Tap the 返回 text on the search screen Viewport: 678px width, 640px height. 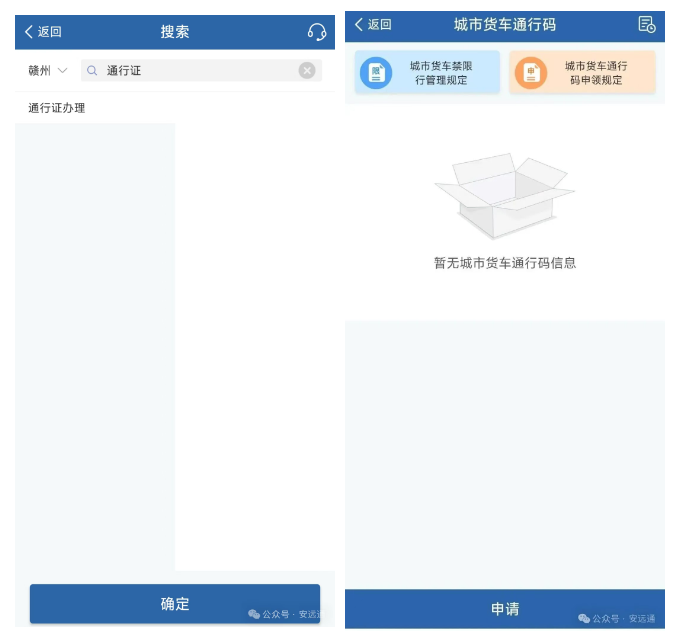(x=50, y=32)
